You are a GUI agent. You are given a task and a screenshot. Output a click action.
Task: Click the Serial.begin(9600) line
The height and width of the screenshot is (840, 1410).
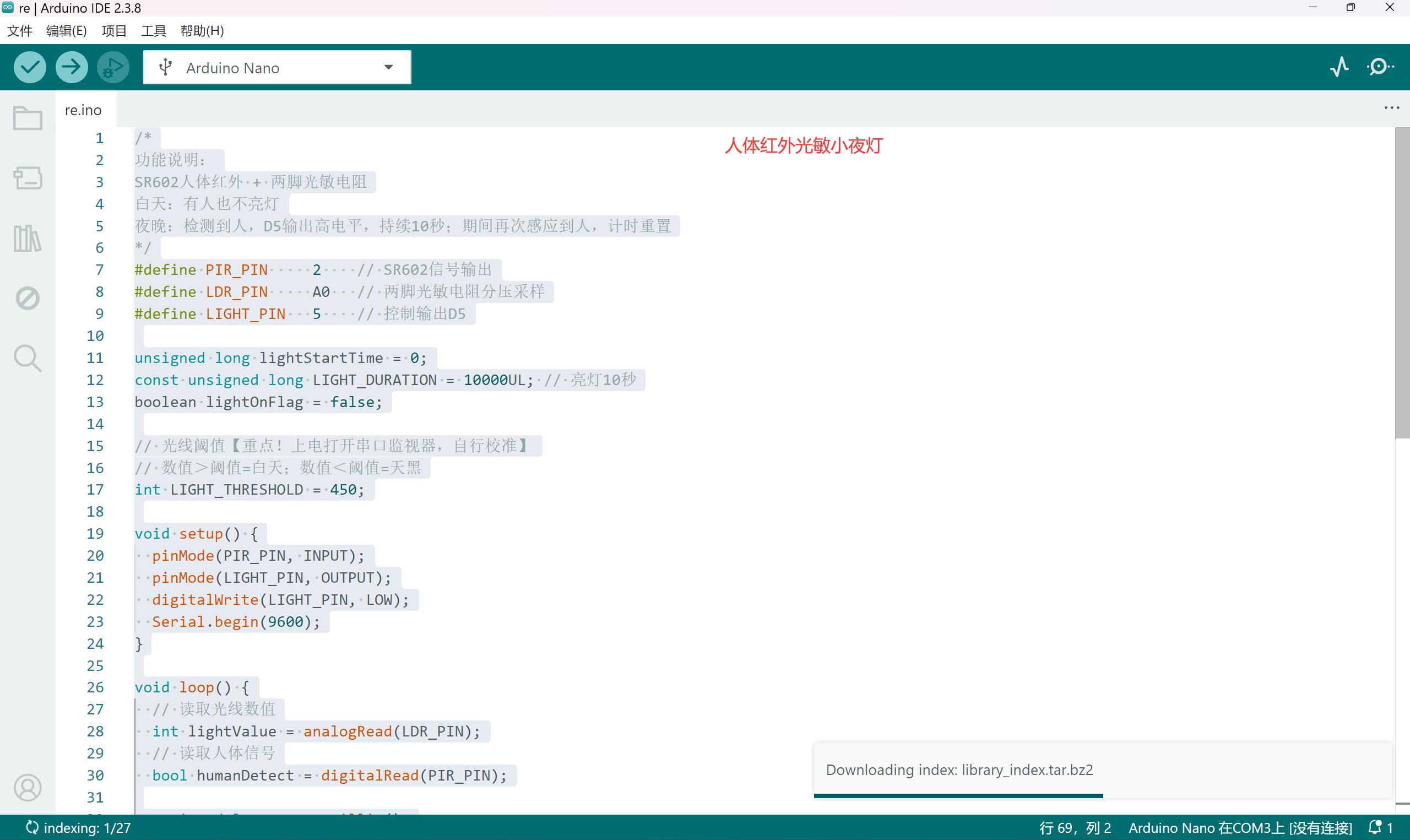click(x=236, y=622)
